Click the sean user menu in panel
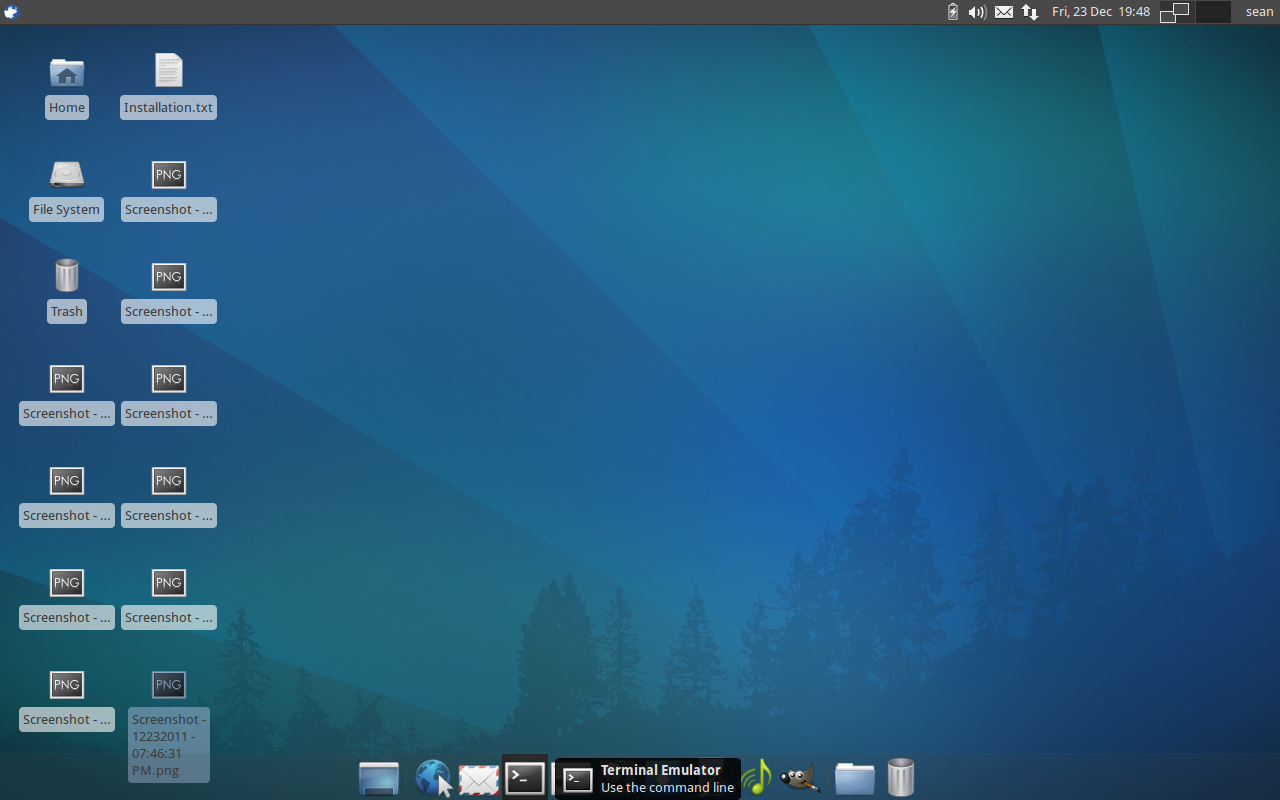 1258,11
